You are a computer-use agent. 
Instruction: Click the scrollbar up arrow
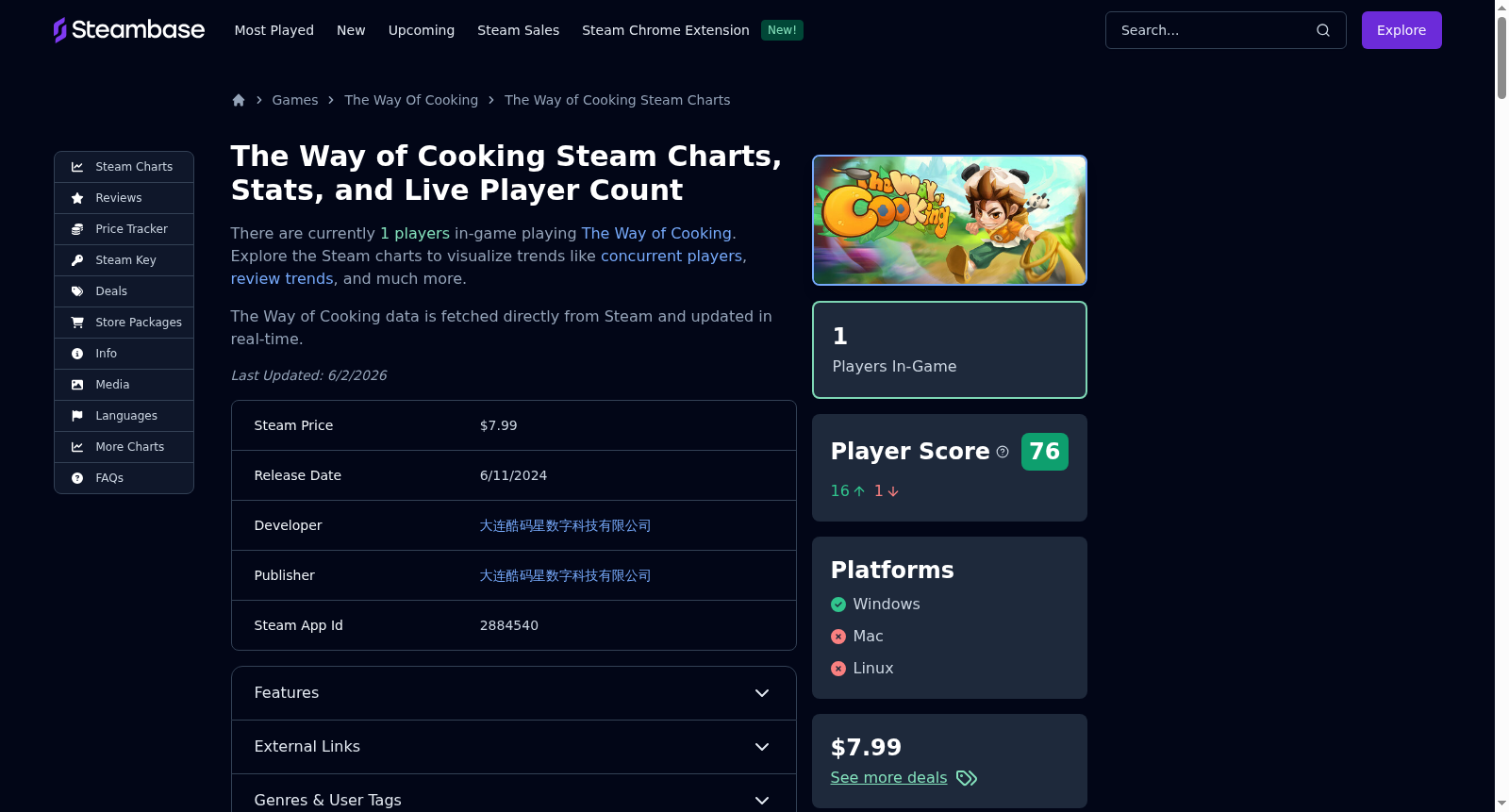pyautogui.click(x=1501, y=7)
